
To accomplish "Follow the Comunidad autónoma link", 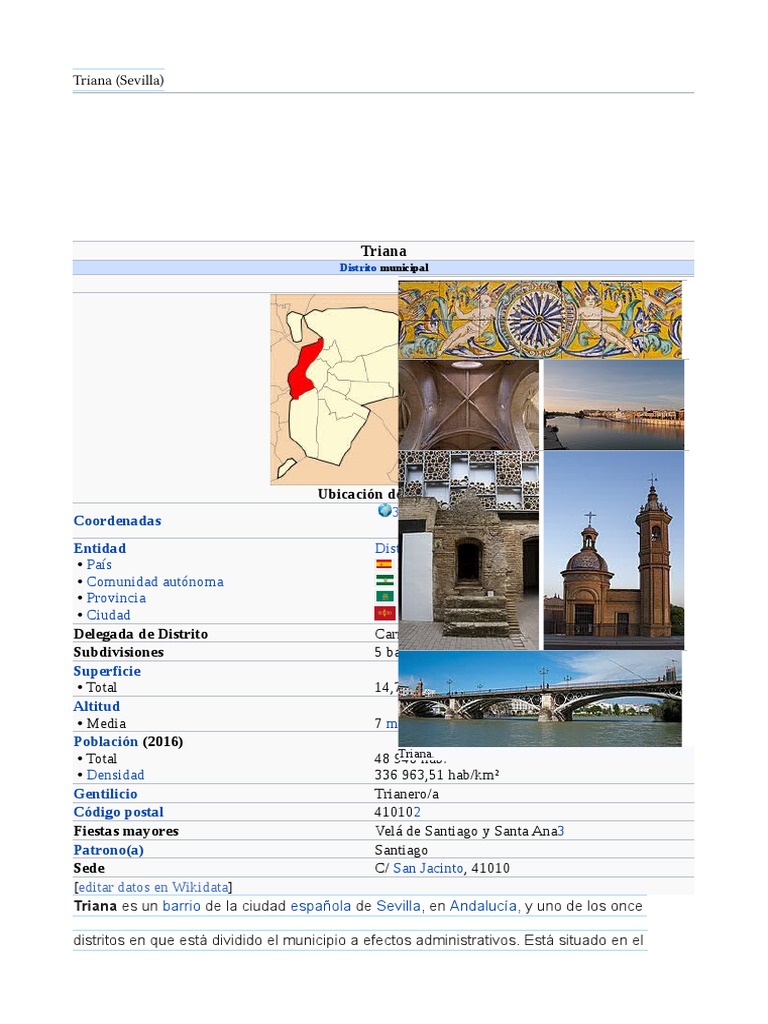I will (155, 582).
